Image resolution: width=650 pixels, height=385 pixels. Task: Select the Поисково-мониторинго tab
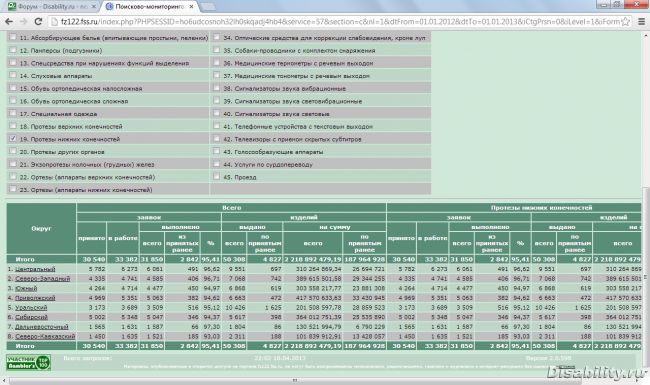149,7
